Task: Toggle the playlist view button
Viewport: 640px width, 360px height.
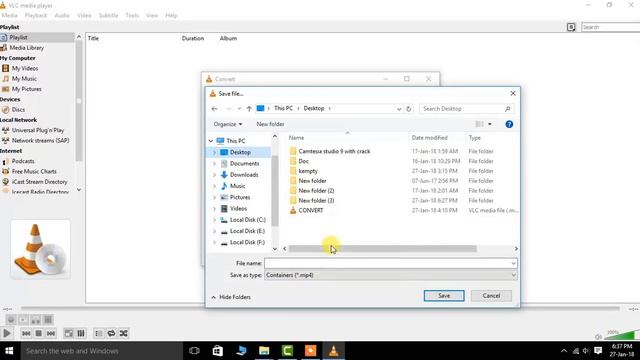Action: pos(99,333)
